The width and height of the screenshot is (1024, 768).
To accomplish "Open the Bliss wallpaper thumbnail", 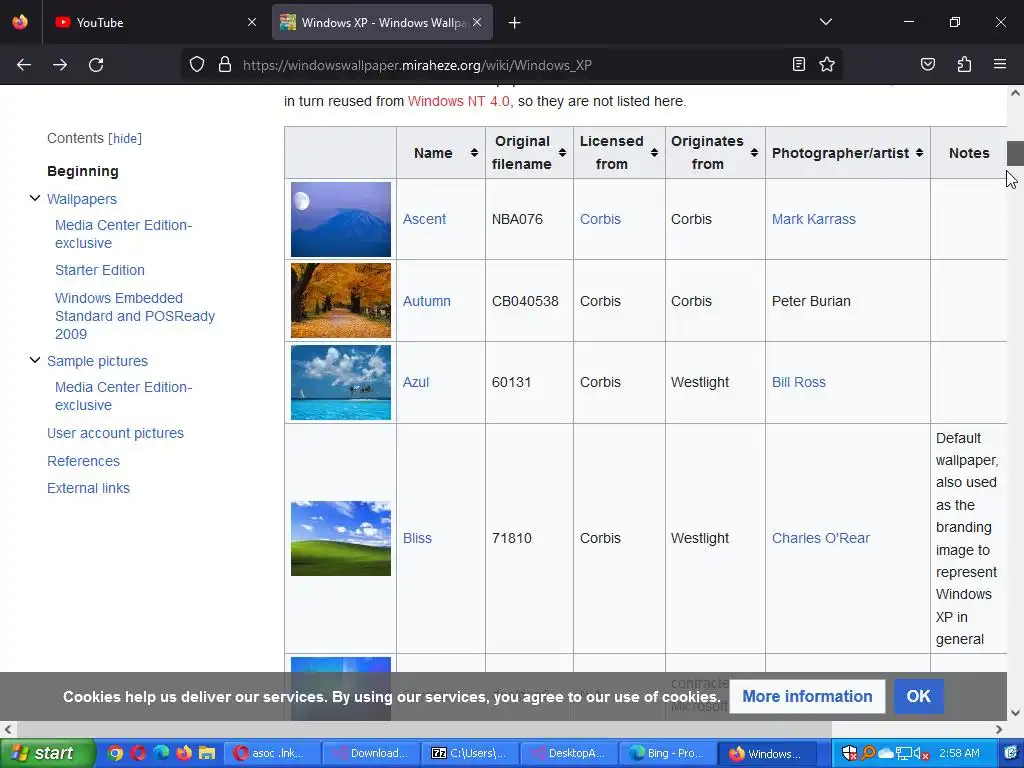I will tap(341, 538).
